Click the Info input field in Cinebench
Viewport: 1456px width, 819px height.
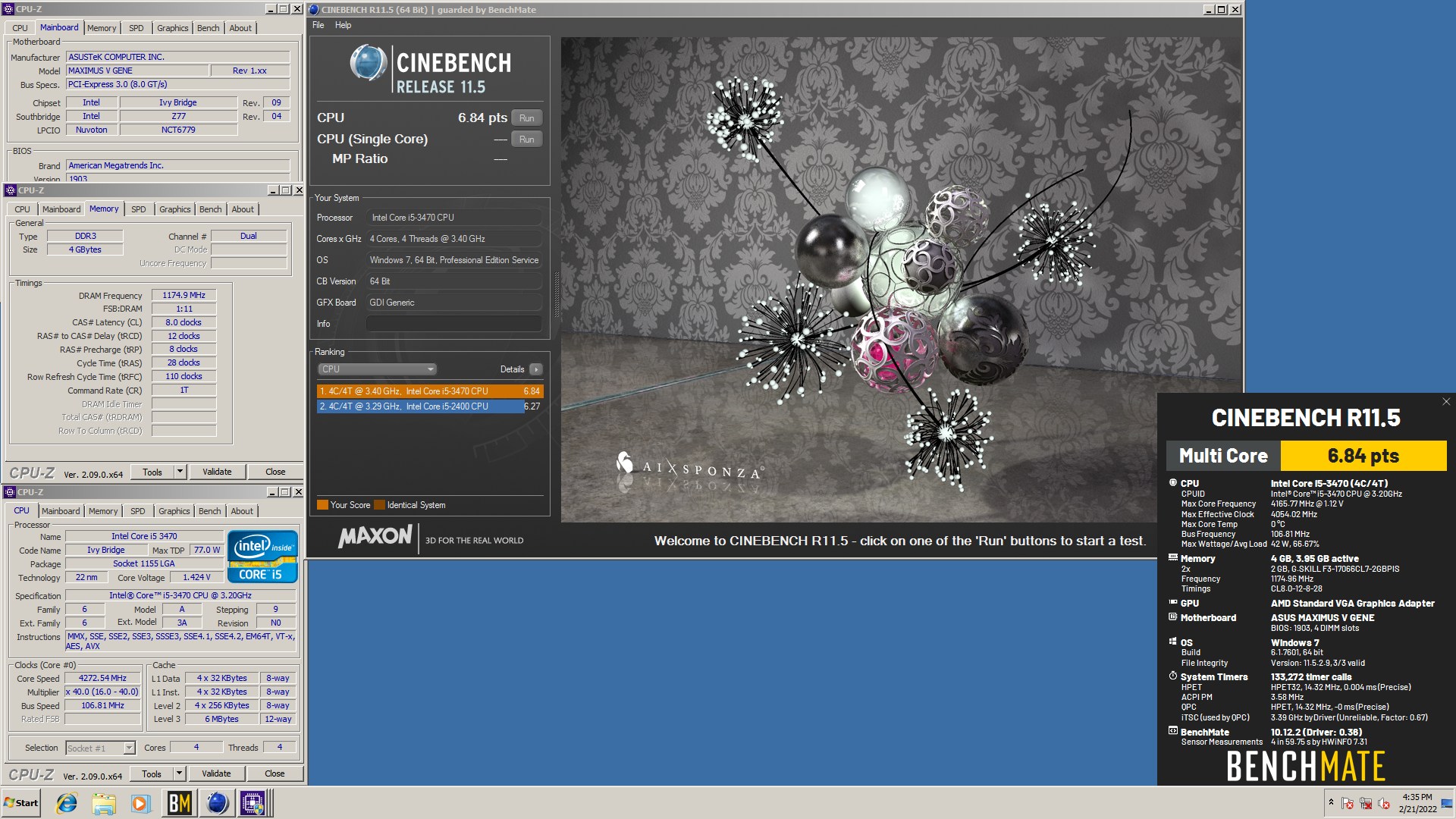[453, 324]
